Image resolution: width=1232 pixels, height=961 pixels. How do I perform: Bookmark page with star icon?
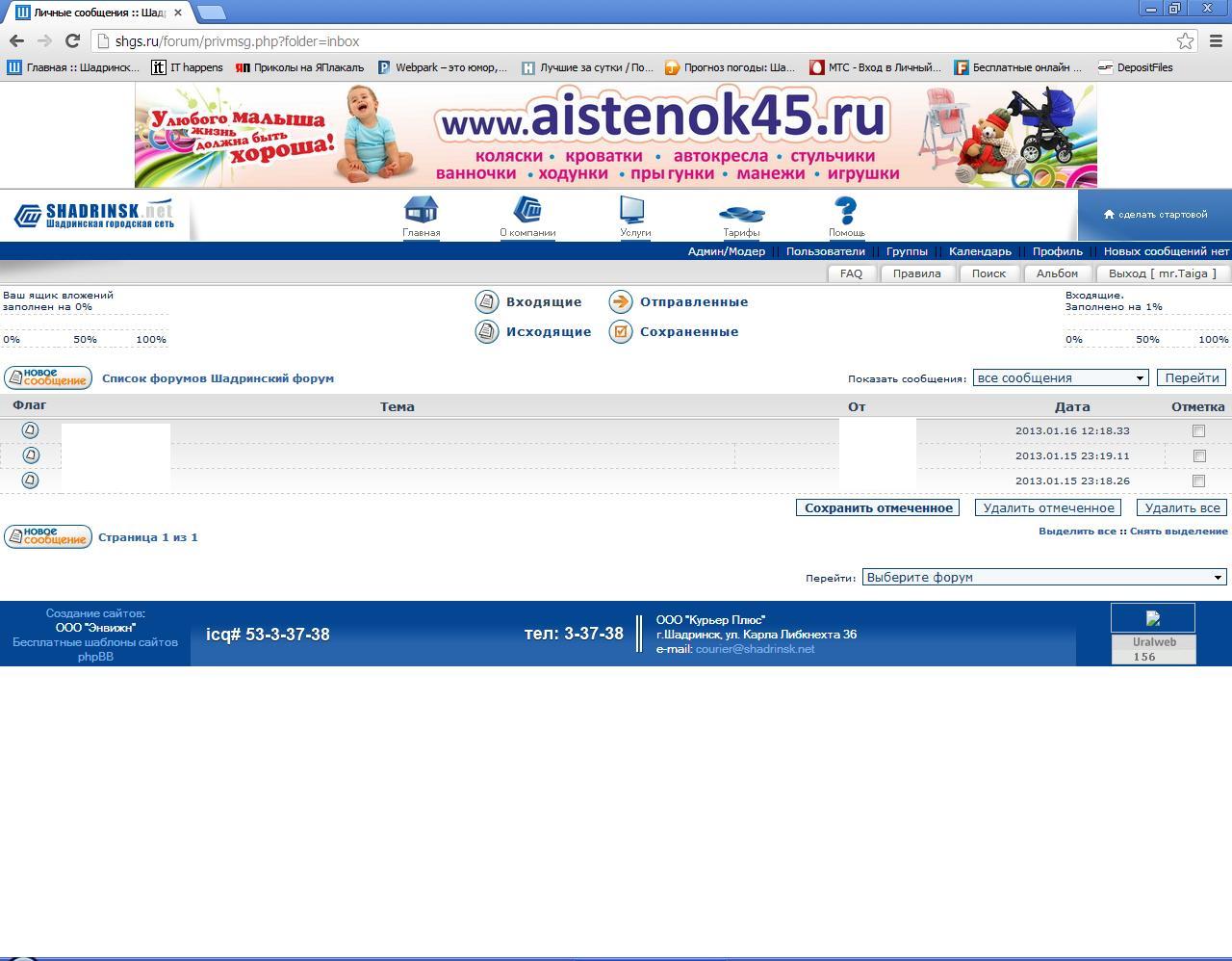(1185, 40)
